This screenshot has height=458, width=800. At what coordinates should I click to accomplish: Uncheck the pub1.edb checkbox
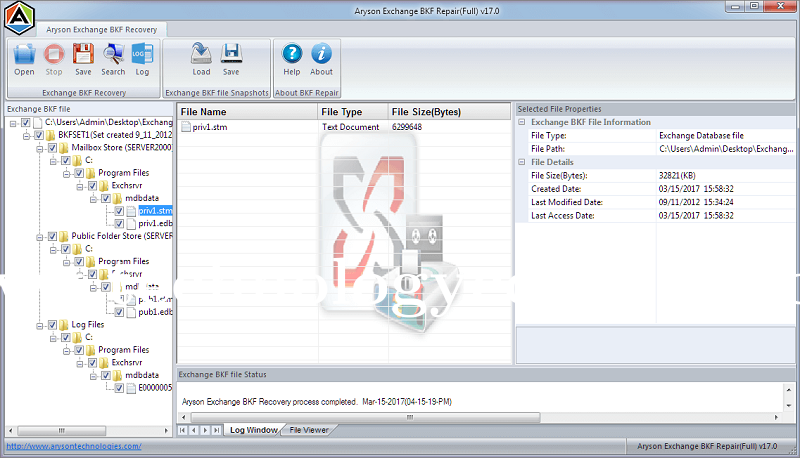[119, 312]
